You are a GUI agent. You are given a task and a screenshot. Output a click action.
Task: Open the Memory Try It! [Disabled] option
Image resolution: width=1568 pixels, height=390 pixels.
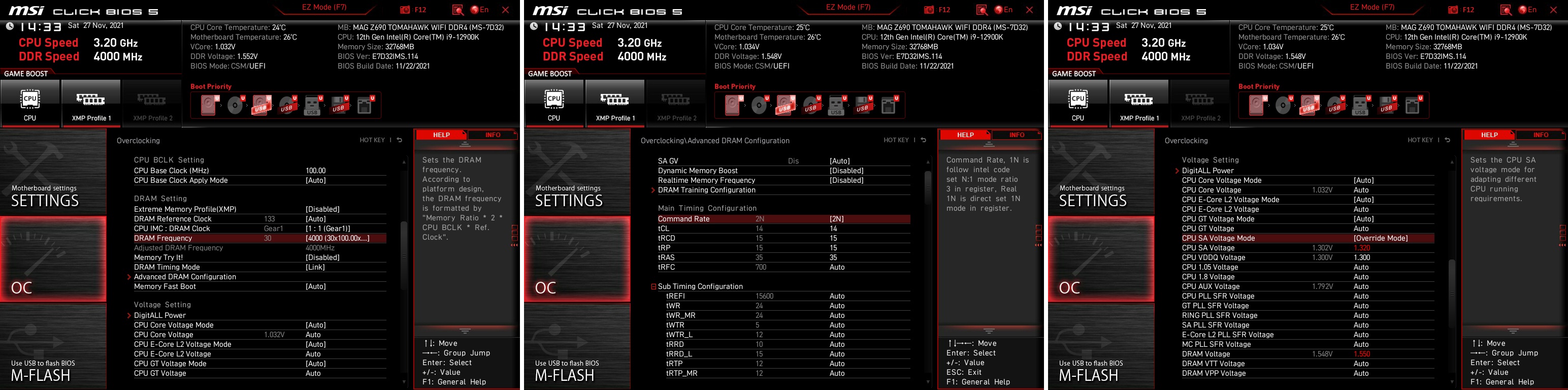[x=260, y=257]
